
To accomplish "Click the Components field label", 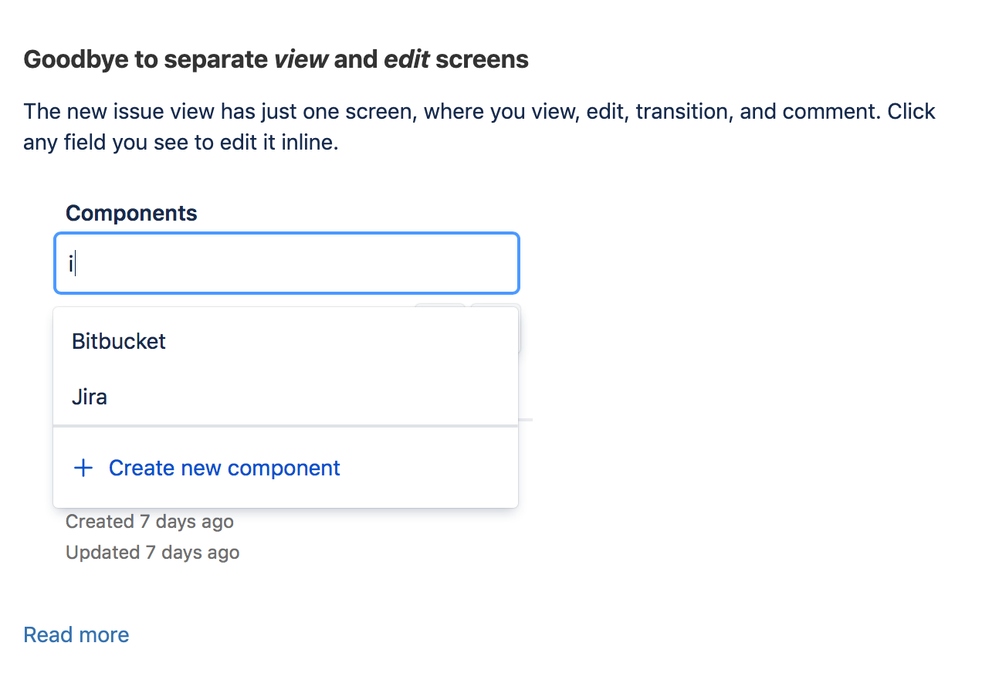I will click(x=131, y=213).
